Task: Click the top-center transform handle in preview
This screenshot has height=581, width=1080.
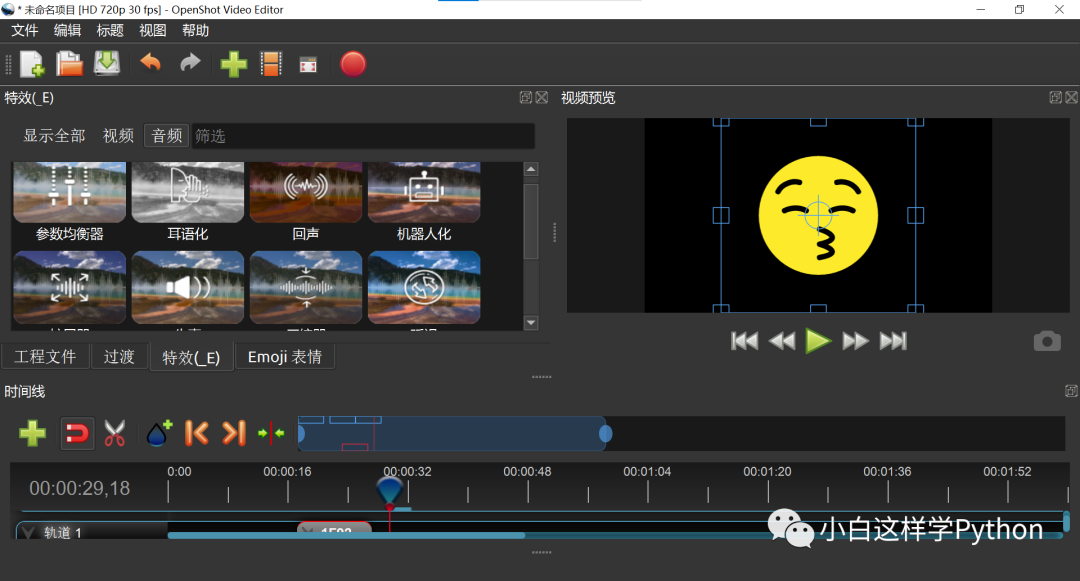Action: click(818, 122)
